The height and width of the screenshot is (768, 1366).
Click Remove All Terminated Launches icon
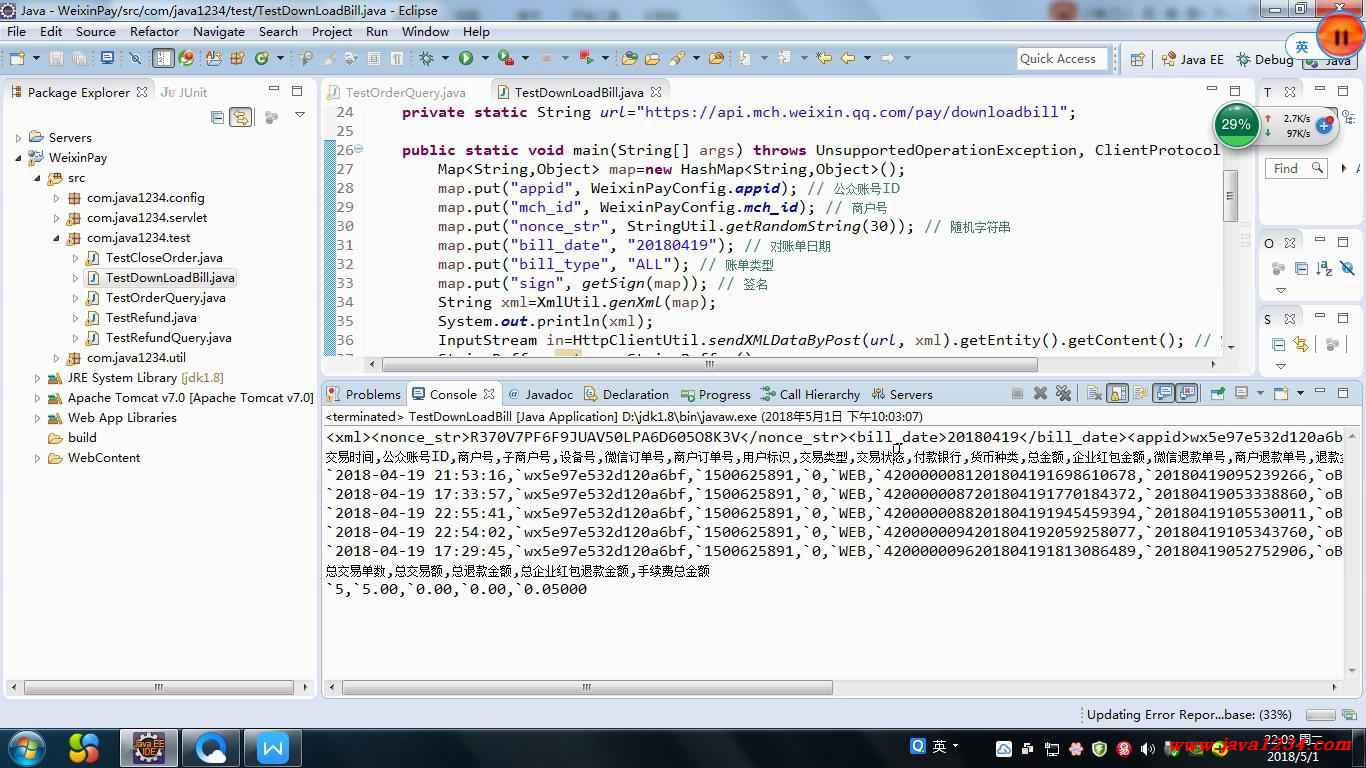coord(1063,393)
